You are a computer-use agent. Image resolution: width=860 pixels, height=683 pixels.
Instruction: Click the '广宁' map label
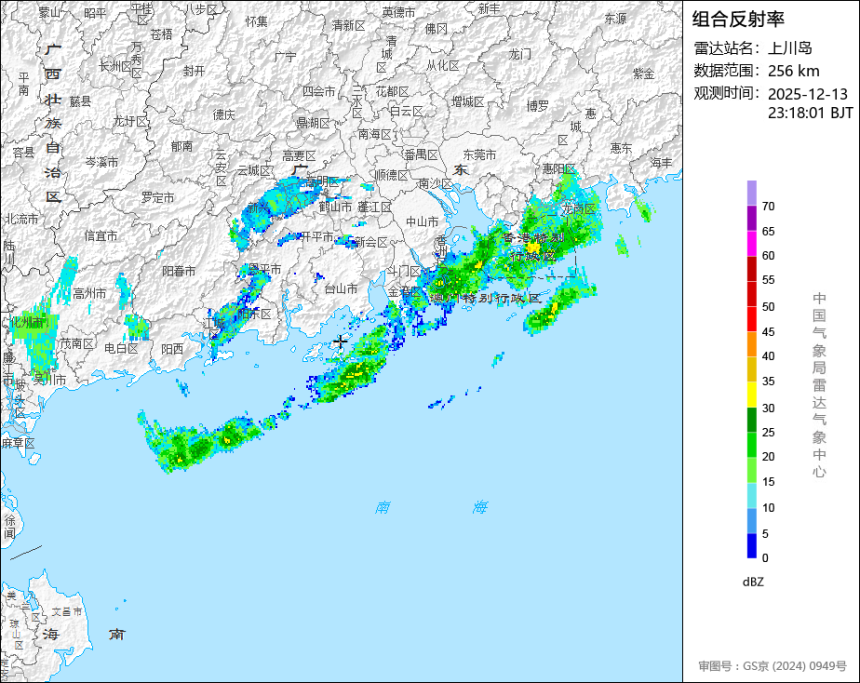coord(285,57)
